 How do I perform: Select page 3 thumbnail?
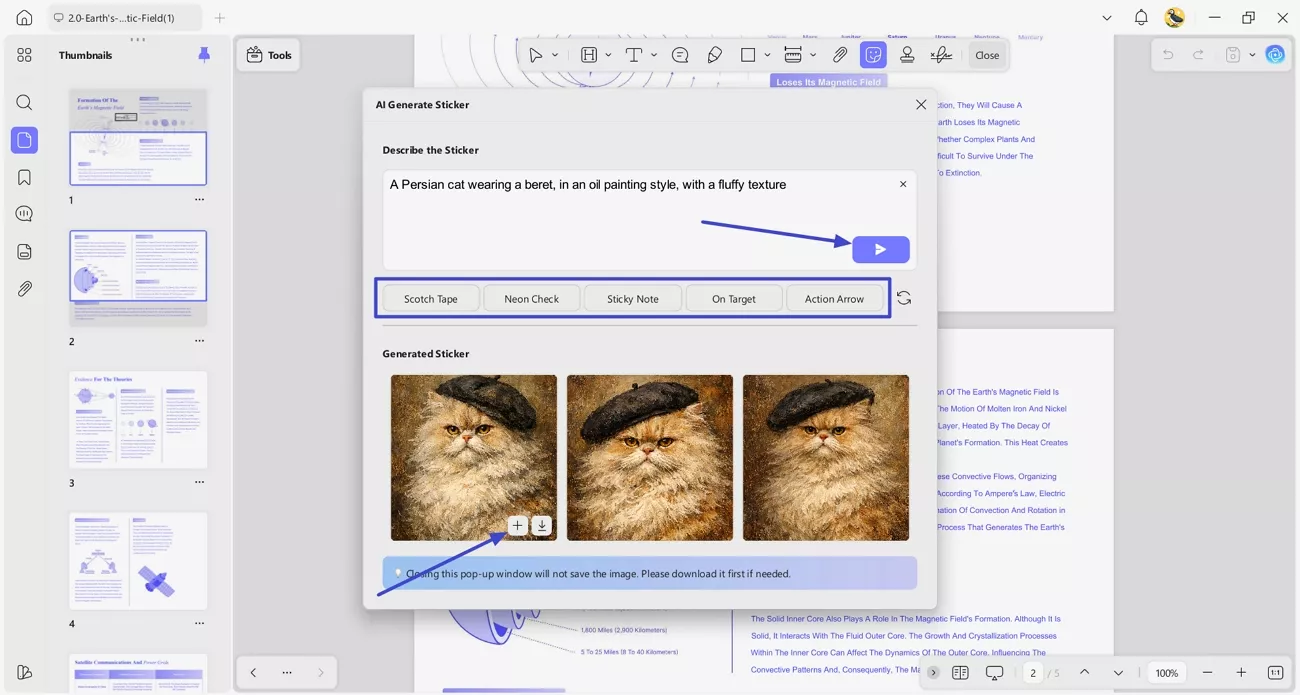pyautogui.click(x=138, y=419)
